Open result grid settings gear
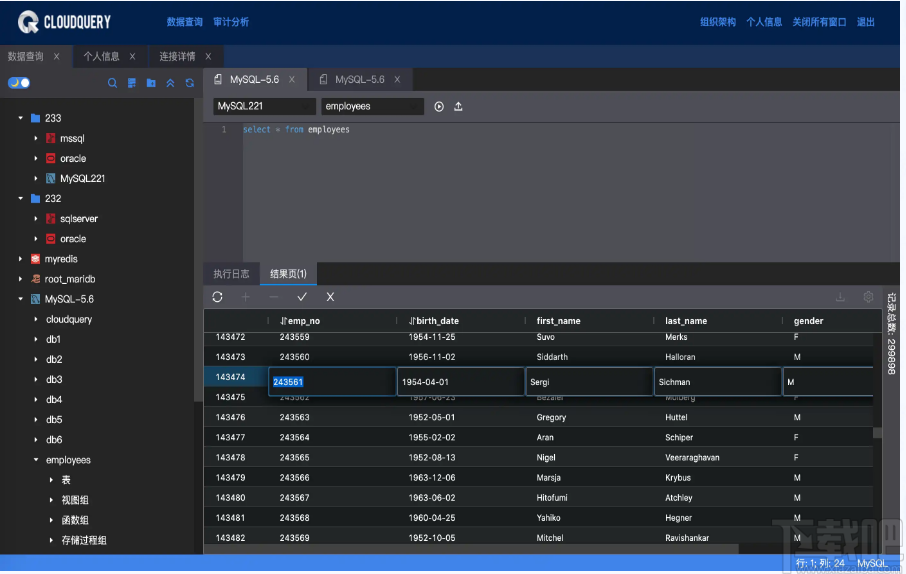The width and height of the screenshot is (906, 574). pos(868,297)
